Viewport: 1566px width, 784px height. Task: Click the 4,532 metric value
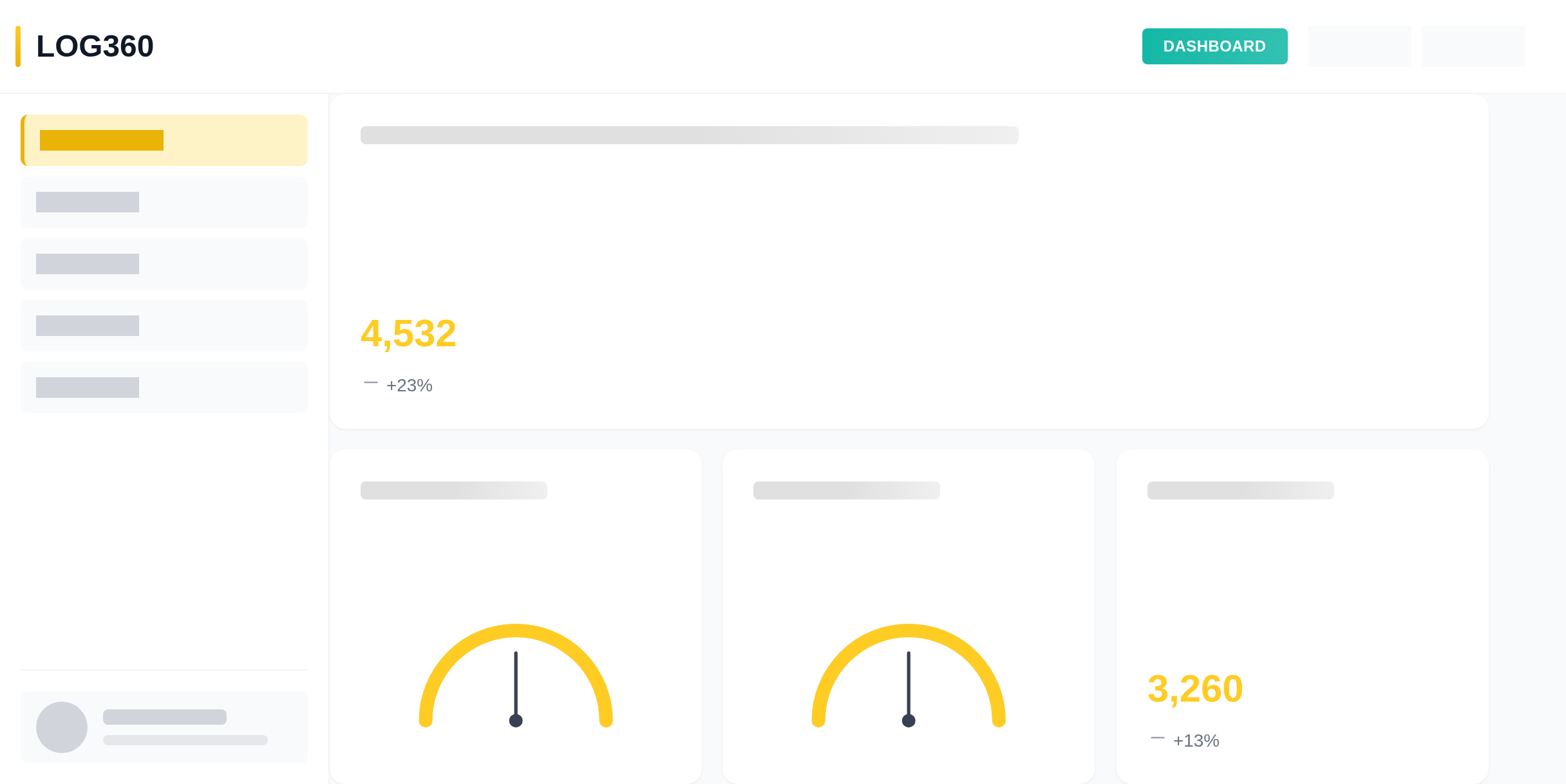tap(408, 333)
